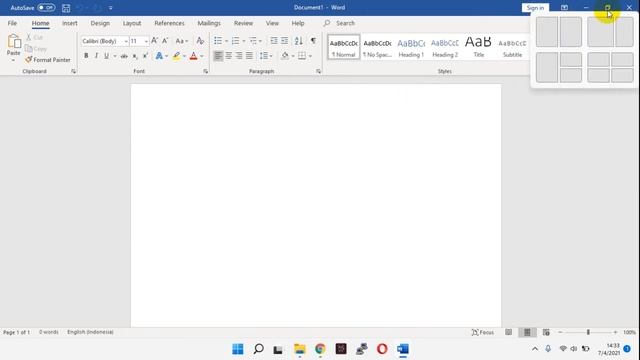Open the line spacing dropdown
Screen dimensions: 640x360
point(266,56)
